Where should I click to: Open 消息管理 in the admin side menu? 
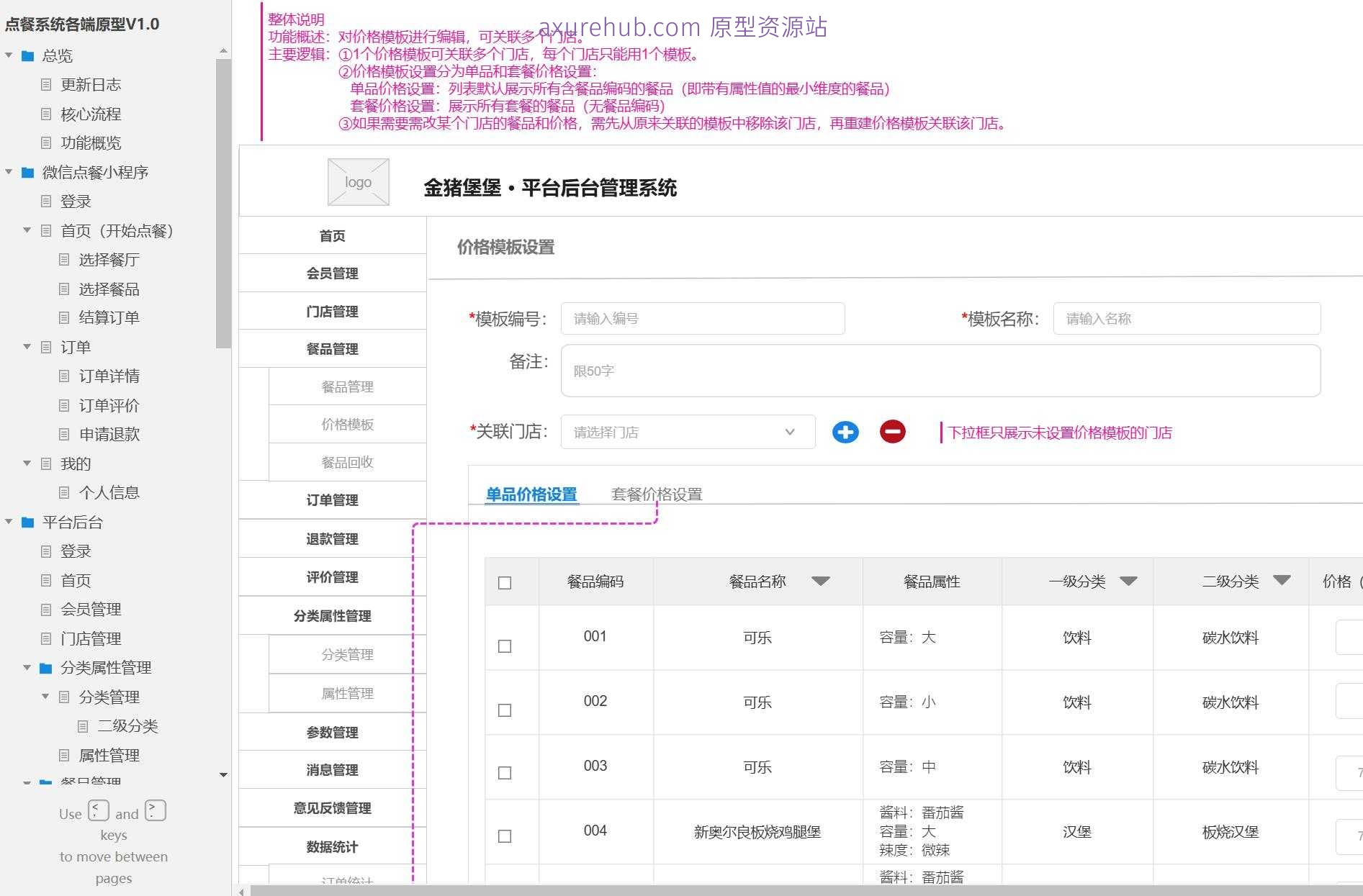click(x=333, y=769)
